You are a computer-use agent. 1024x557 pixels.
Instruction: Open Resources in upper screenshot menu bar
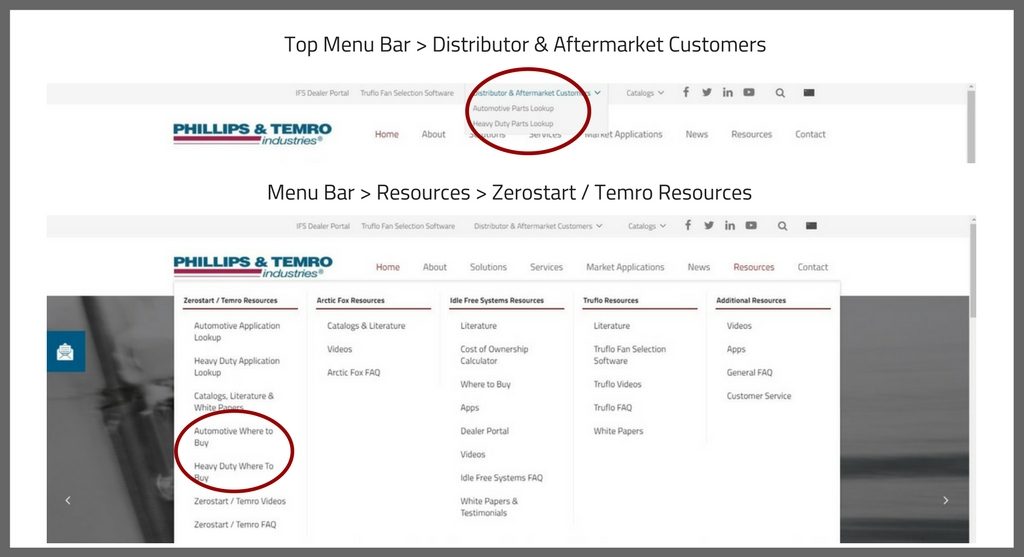point(752,134)
